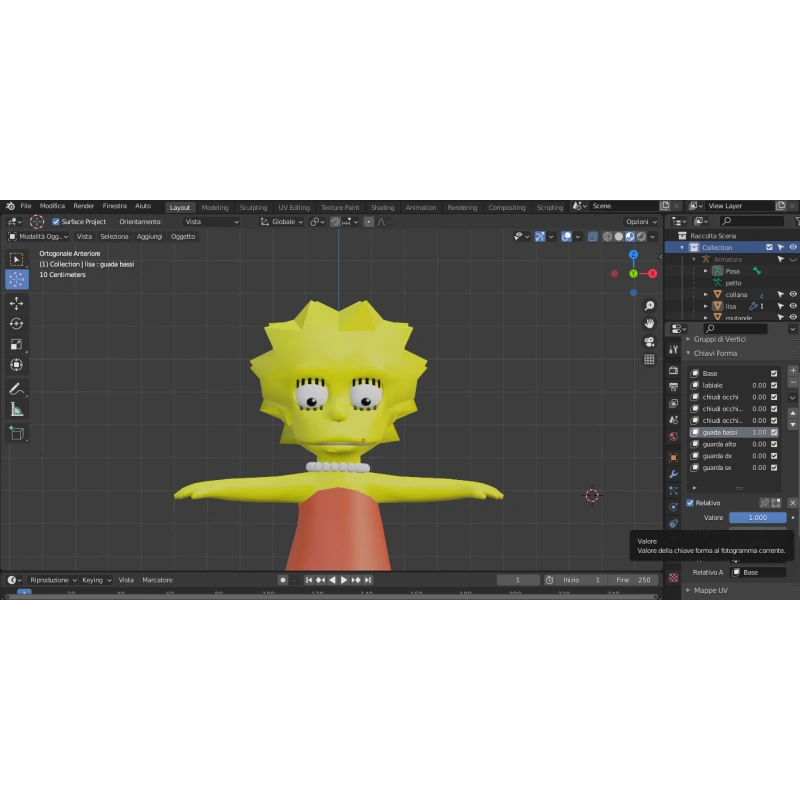The width and height of the screenshot is (800, 800).
Task: Toggle guarda alto shape key checkbox
Action: (774, 444)
